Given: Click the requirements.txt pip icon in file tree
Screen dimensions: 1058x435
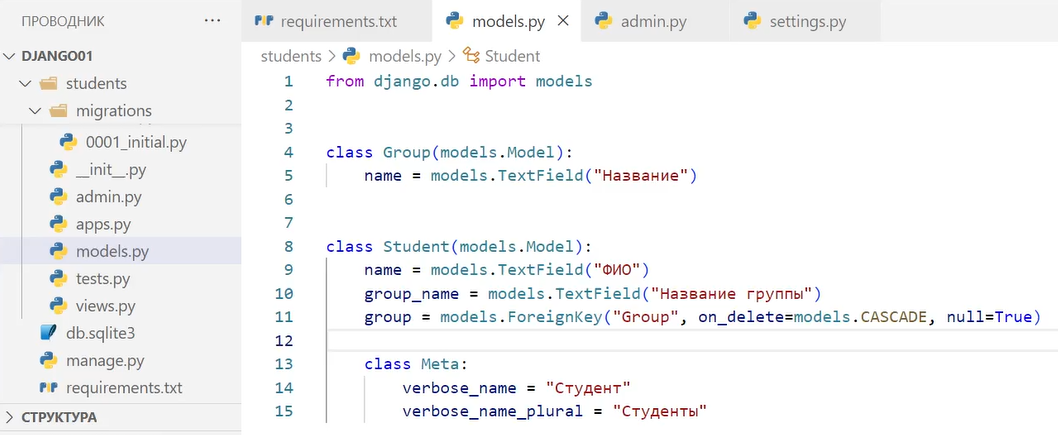Looking at the screenshot, I should click(47, 387).
